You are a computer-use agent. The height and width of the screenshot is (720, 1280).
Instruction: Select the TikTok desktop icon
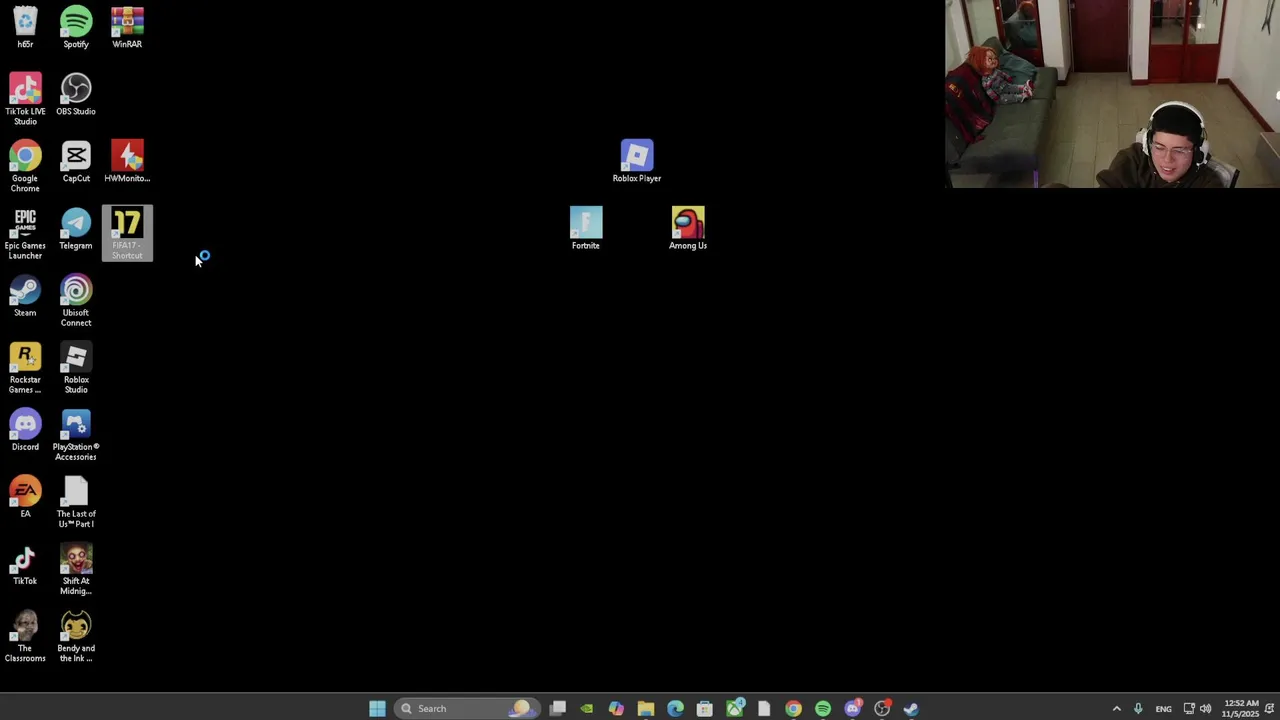click(x=25, y=564)
